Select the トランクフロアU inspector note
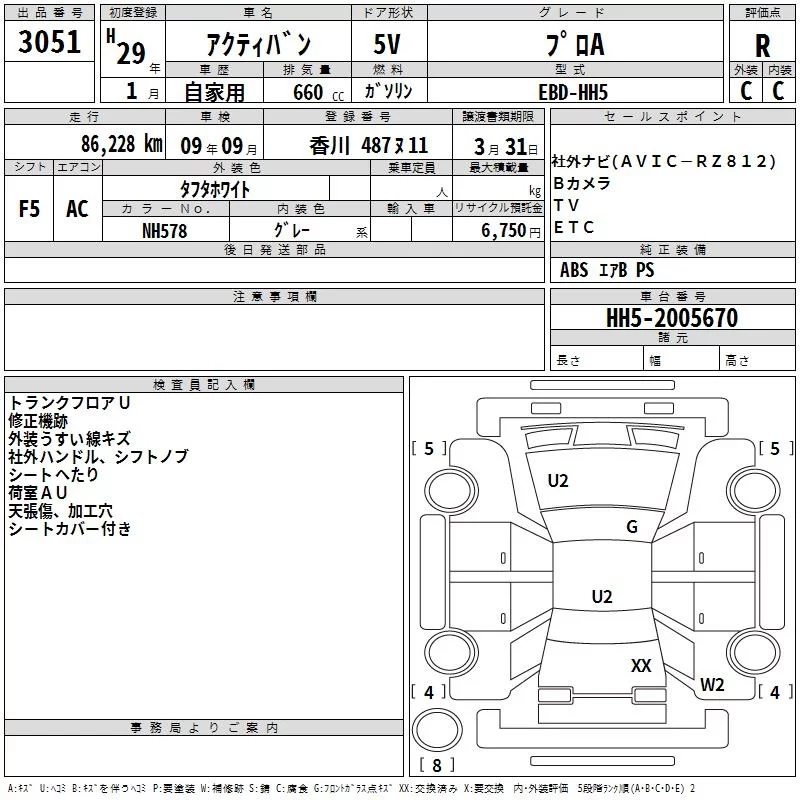The image size is (800, 800). (70, 402)
